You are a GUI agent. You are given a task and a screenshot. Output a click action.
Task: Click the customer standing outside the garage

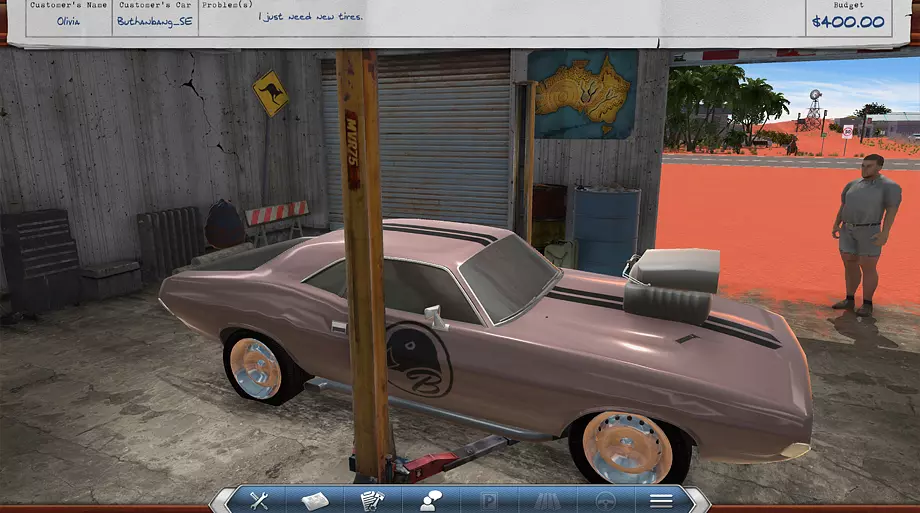click(866, 235)
